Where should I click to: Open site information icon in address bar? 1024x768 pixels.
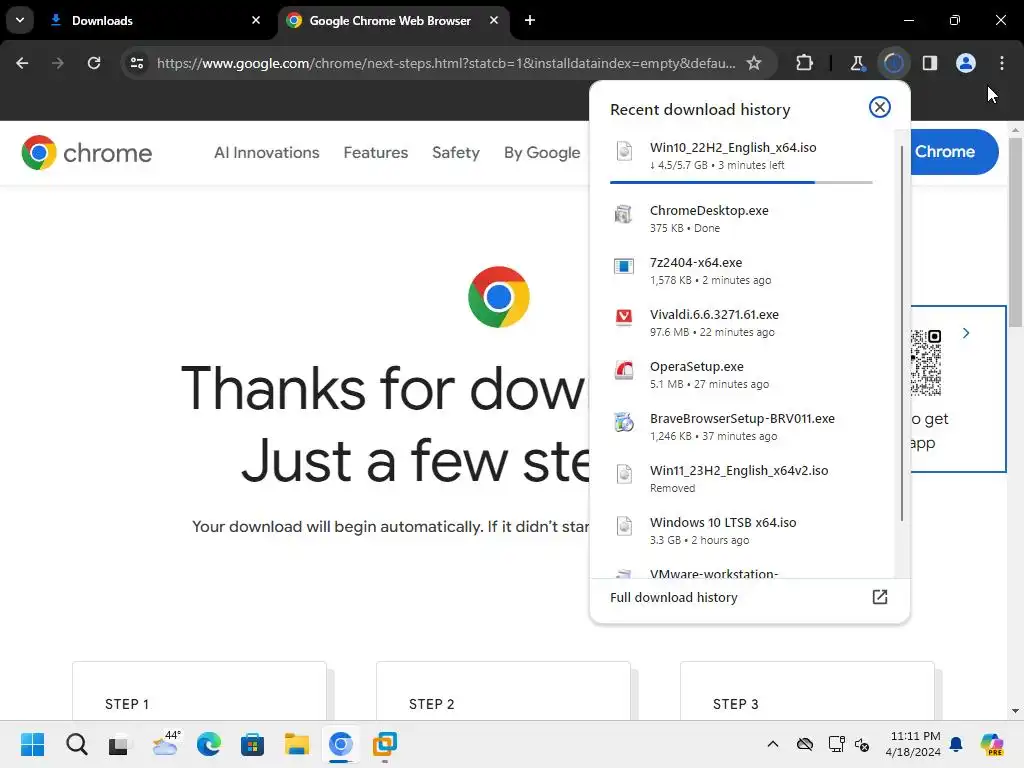[137, 63]
